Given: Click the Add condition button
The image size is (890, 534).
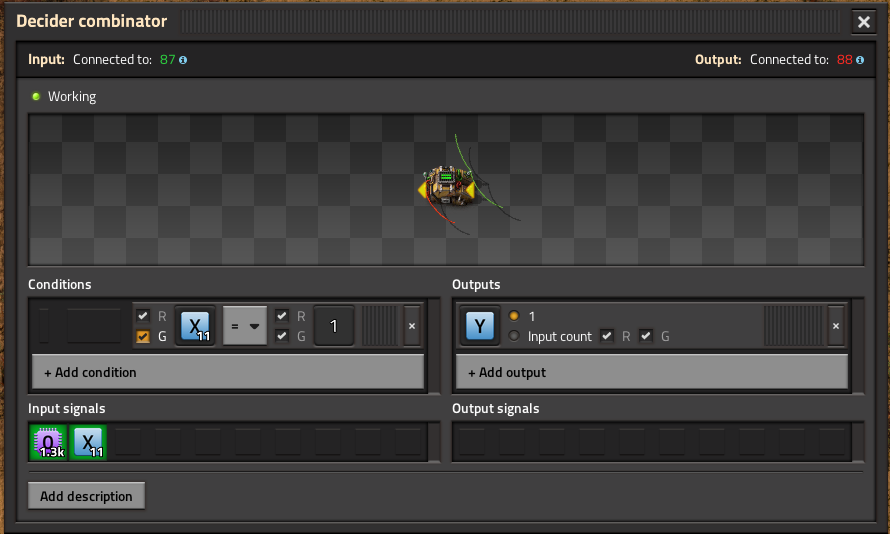Looking at the screenshot, I should pos(228,372).
